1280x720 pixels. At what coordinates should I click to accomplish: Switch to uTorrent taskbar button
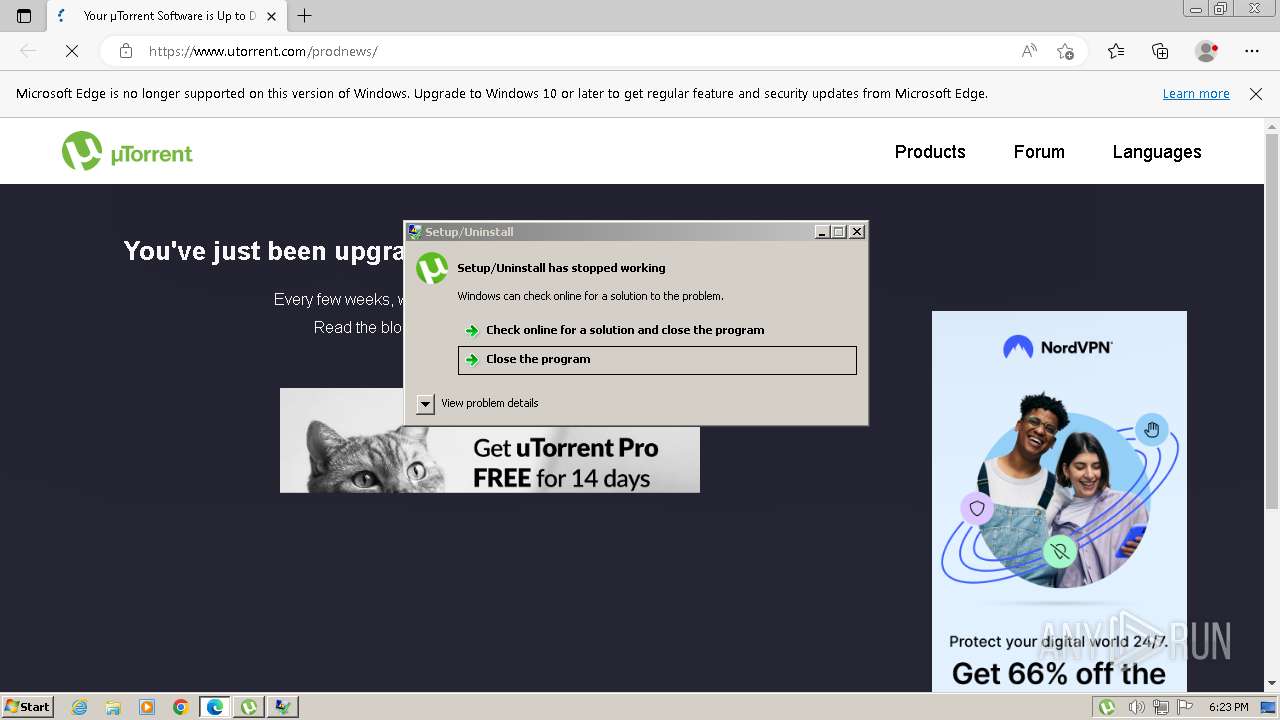249,707
